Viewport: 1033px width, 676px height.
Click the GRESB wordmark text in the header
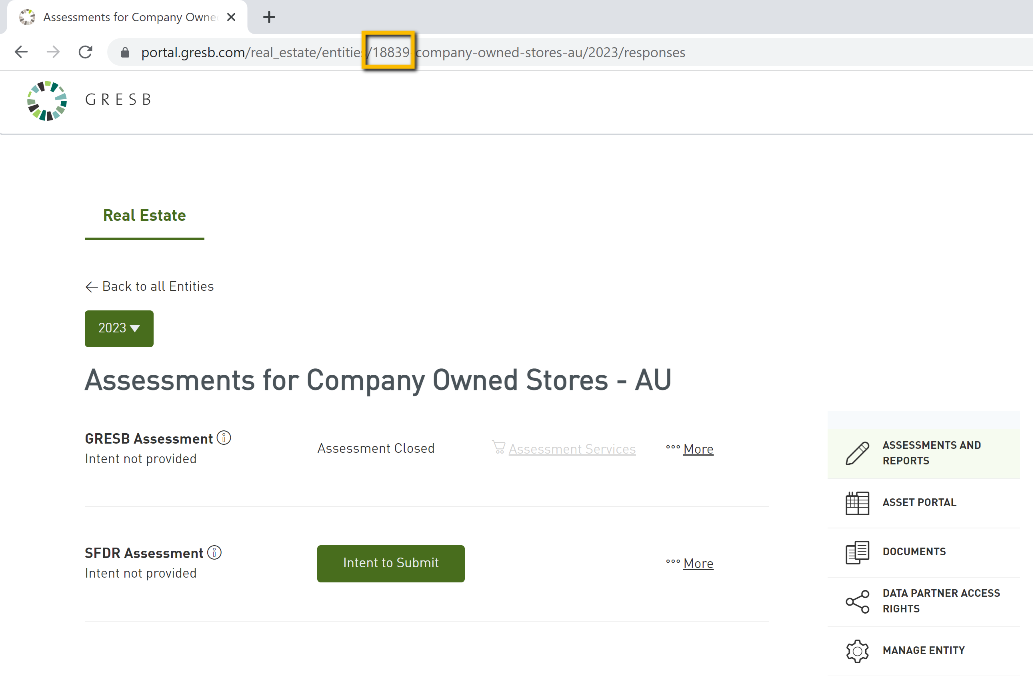point(119,99)
